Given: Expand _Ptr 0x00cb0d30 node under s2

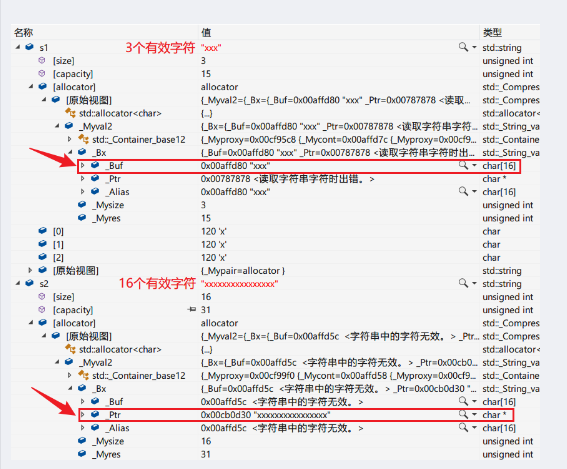Looking at the screenshot, I should pos(83,414).
